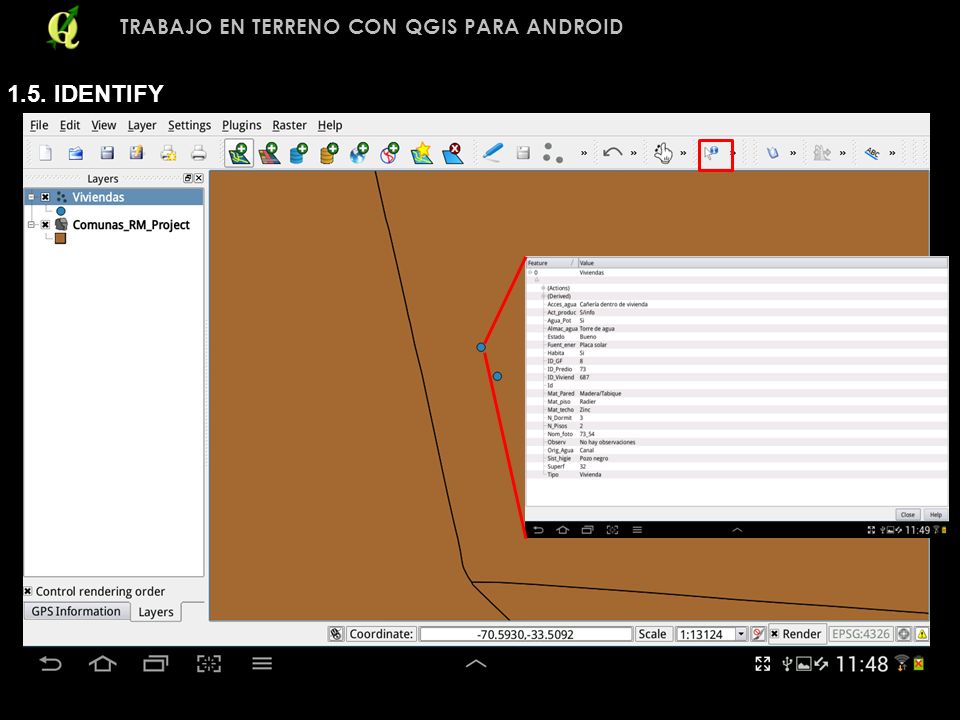The width and height of the screenshot is (960, 720).
Task: Click the ABC Labeling icon
Action: [x=872, y=152]
